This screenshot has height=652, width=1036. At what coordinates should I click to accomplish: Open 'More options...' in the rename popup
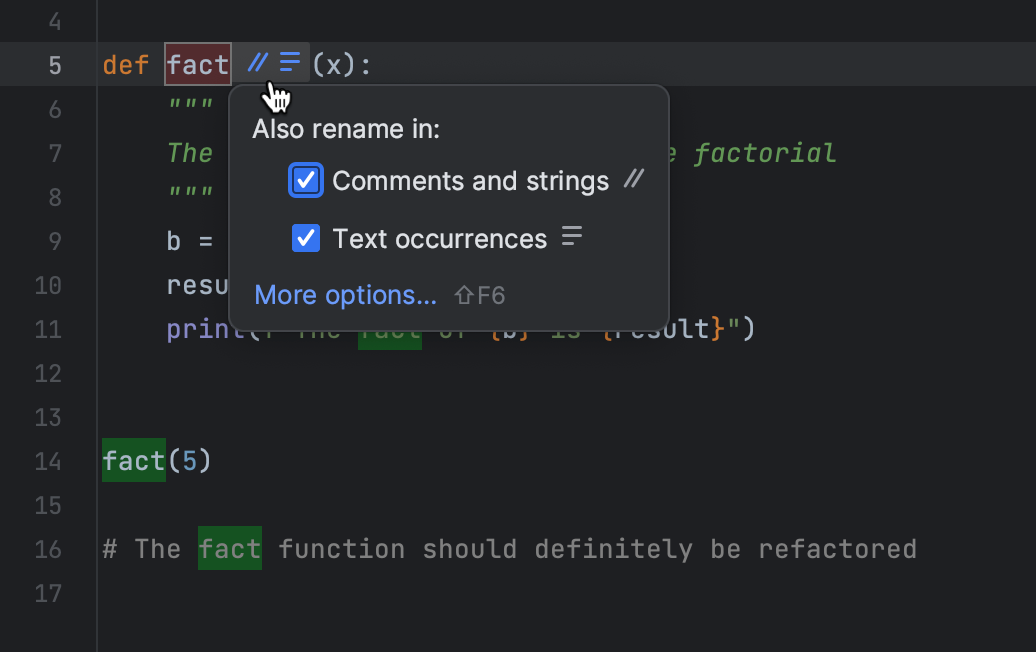click(345, 295)
